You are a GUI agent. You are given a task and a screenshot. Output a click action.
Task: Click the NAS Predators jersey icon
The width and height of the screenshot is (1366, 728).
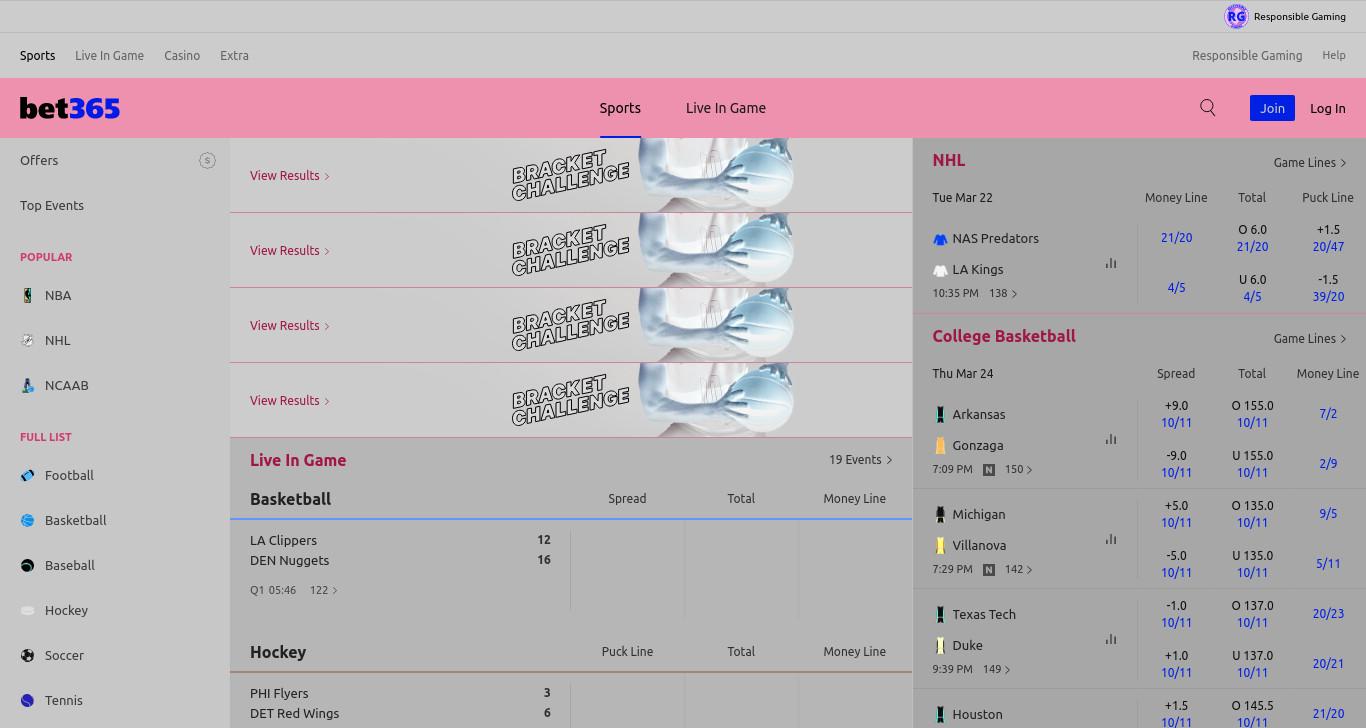point(940,239)
